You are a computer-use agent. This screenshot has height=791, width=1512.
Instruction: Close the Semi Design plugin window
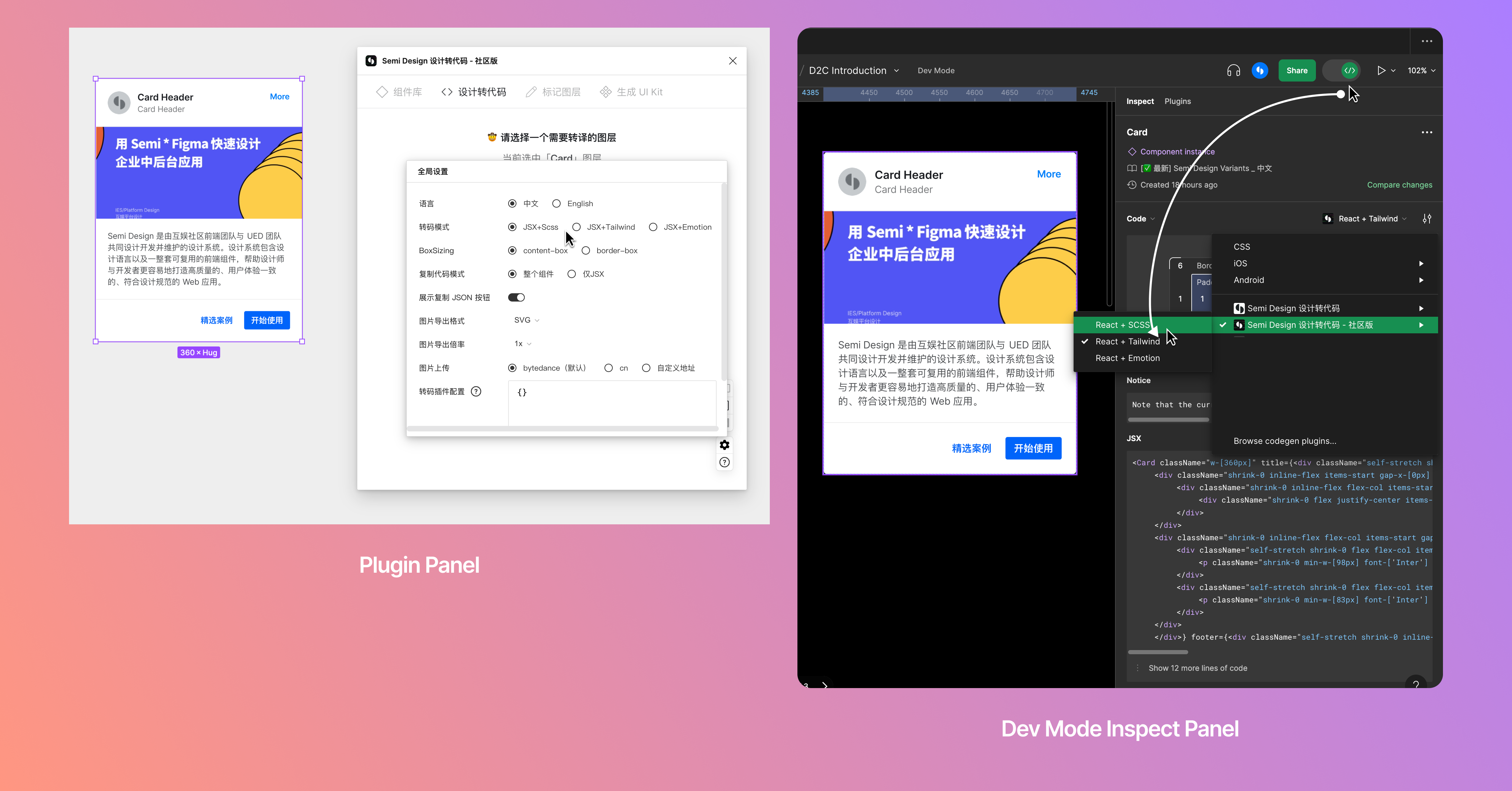coord(733,60)
